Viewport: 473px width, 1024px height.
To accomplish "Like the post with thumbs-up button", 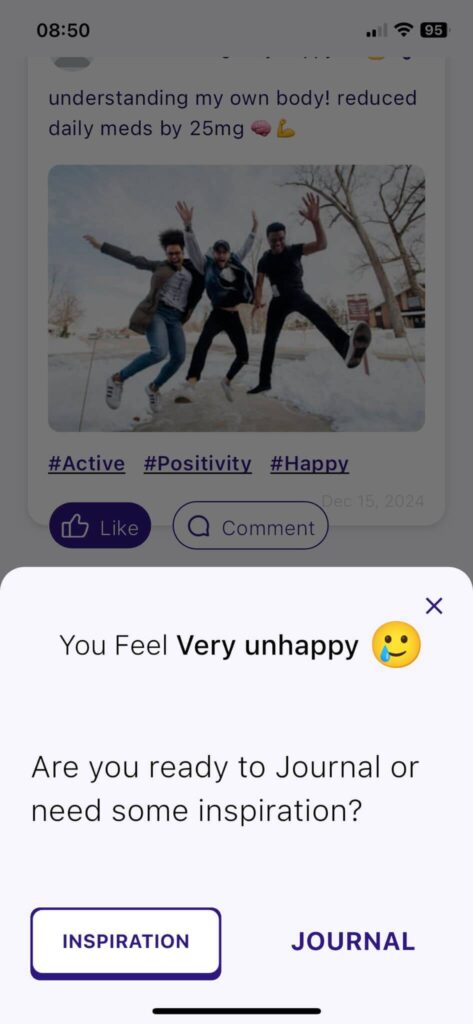I will (100, 525).
